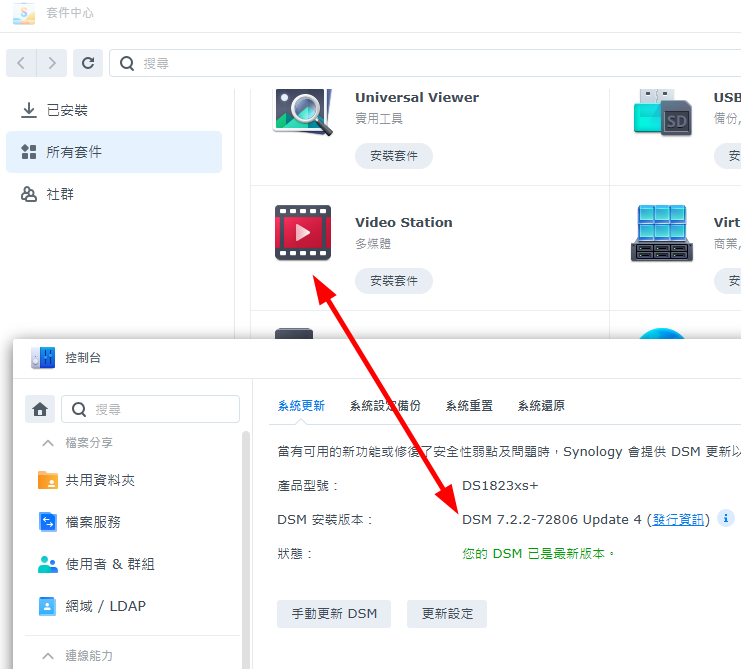This screenshot has height=669, width=741.
Task: Switch to the 系統還原 tab
Action: tap(541, 406)
